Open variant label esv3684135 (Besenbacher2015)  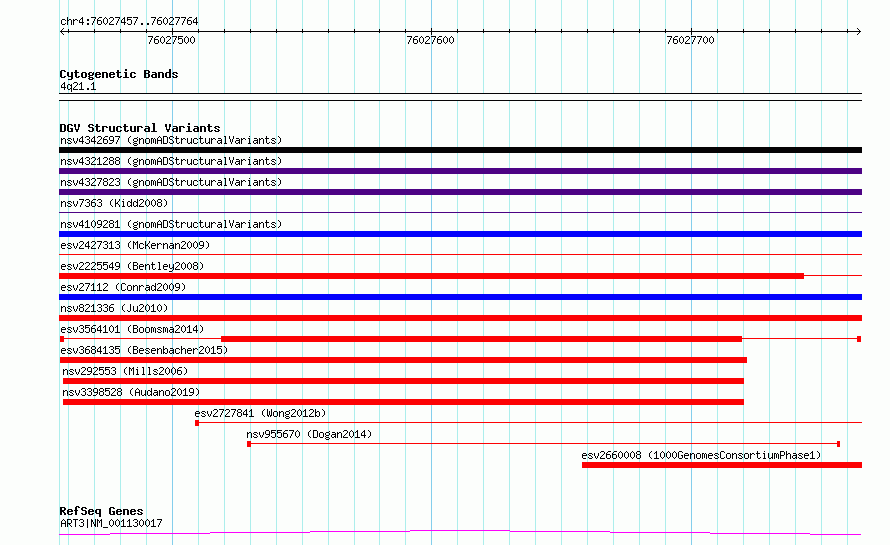tap(144, 350)
